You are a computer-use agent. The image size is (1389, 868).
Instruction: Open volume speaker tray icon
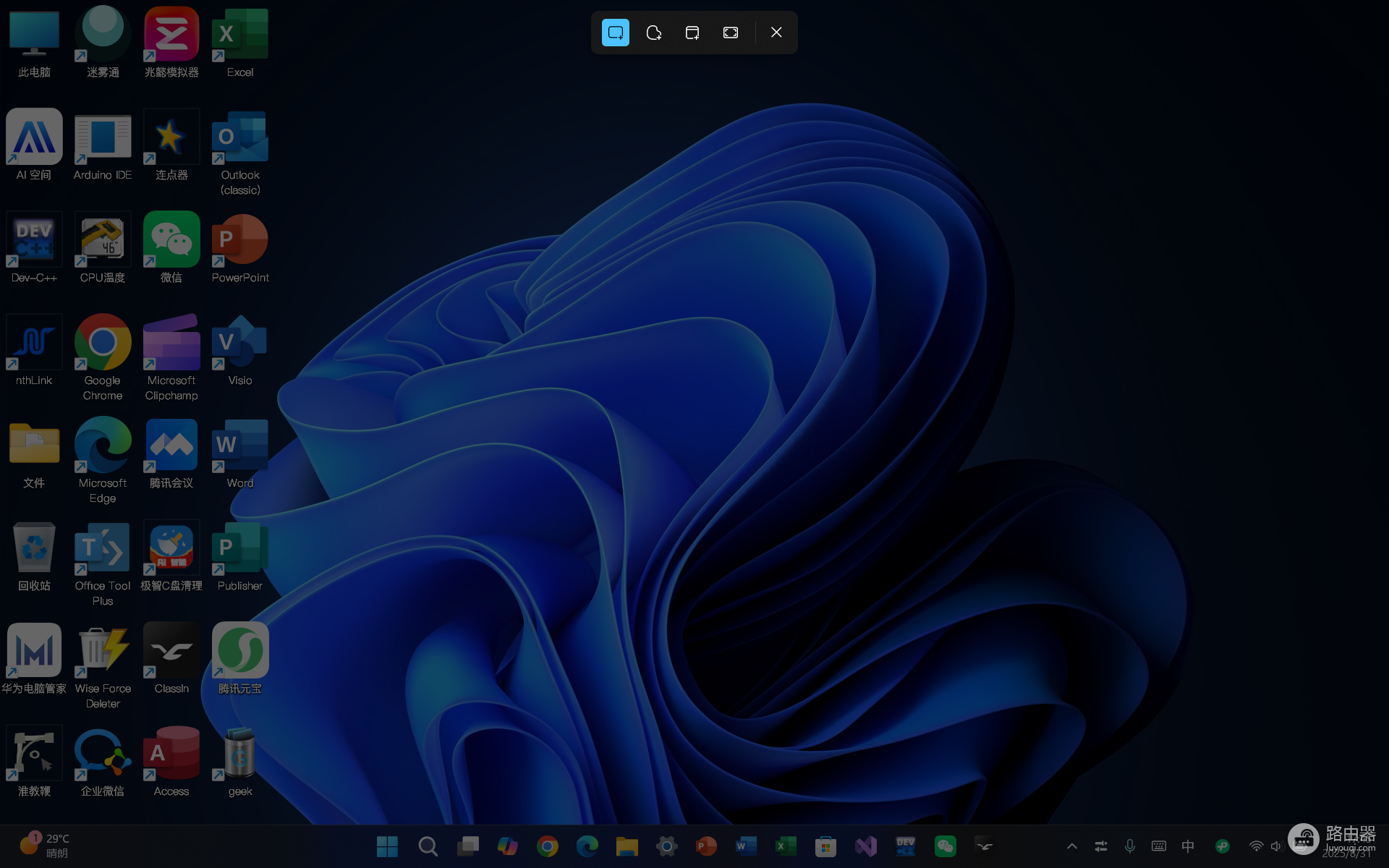1276,846
